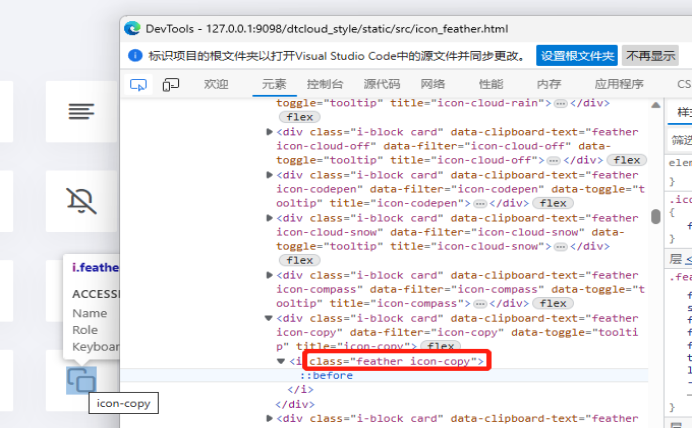Open the 性能 tab
Image resolution: width=693 pixels, height=428 pixels.
coord(491,84)
